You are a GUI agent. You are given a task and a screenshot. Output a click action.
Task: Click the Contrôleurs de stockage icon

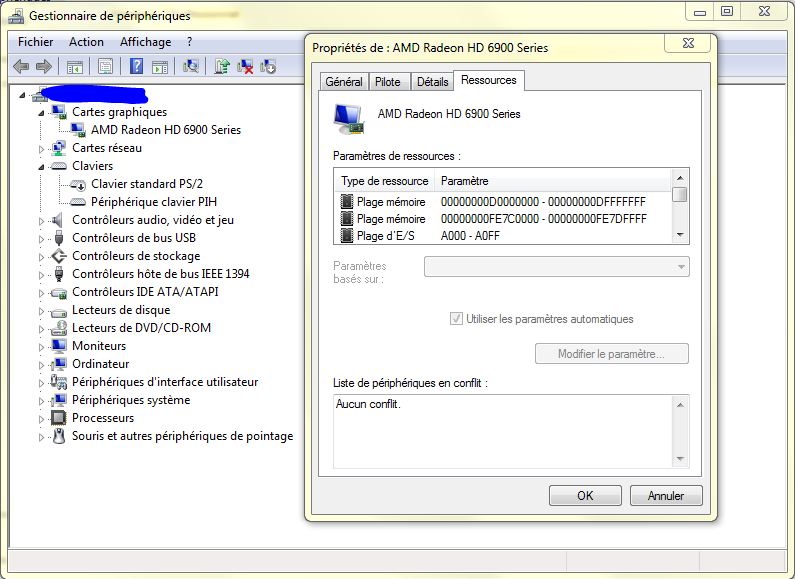tap(59, 256)
